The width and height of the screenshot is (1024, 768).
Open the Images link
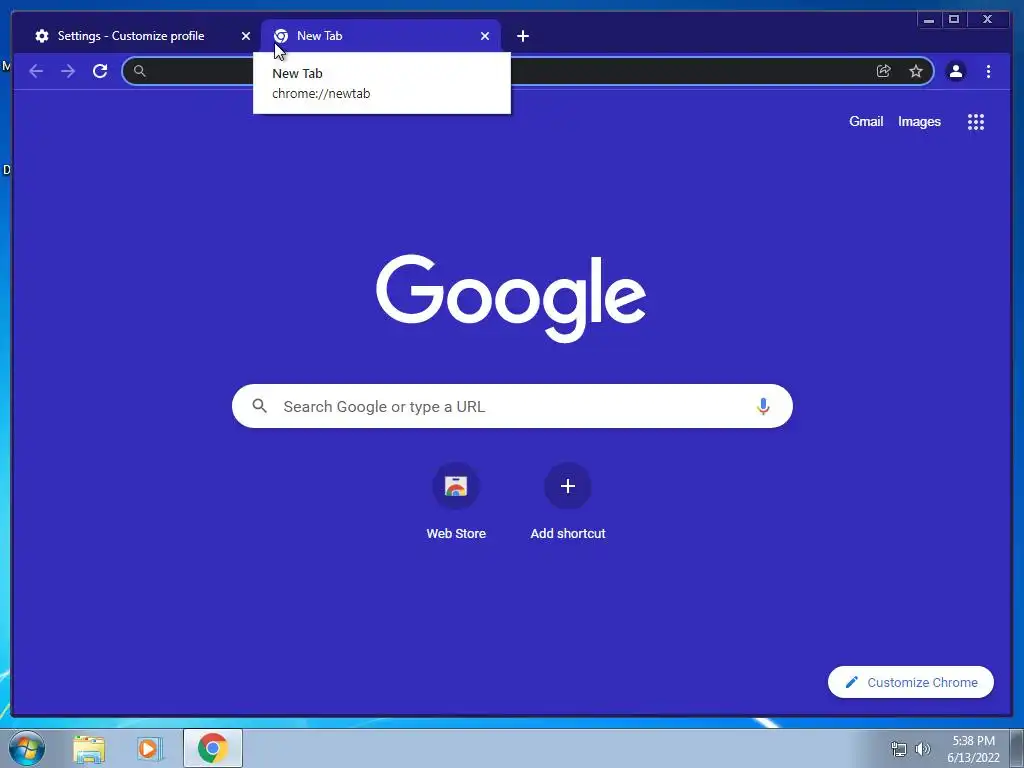tap(919, 121)
